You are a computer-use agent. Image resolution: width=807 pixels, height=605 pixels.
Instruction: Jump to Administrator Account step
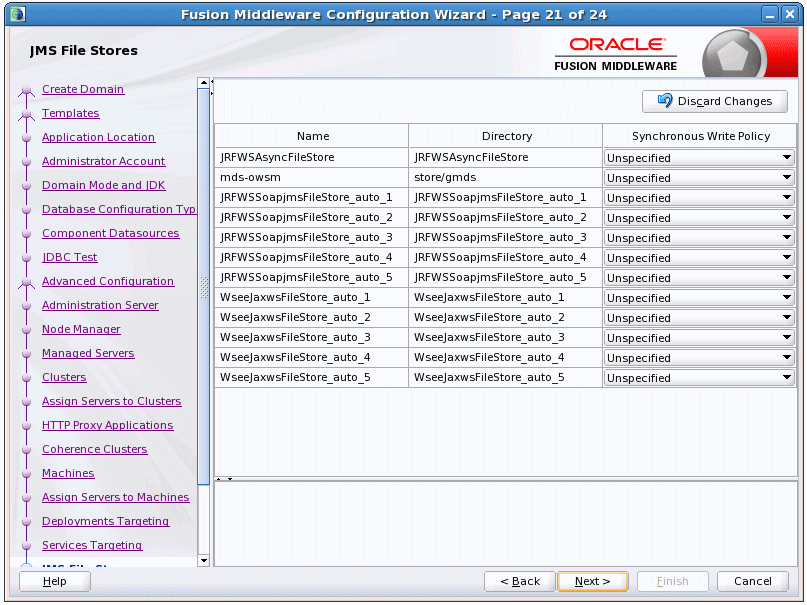103,161
